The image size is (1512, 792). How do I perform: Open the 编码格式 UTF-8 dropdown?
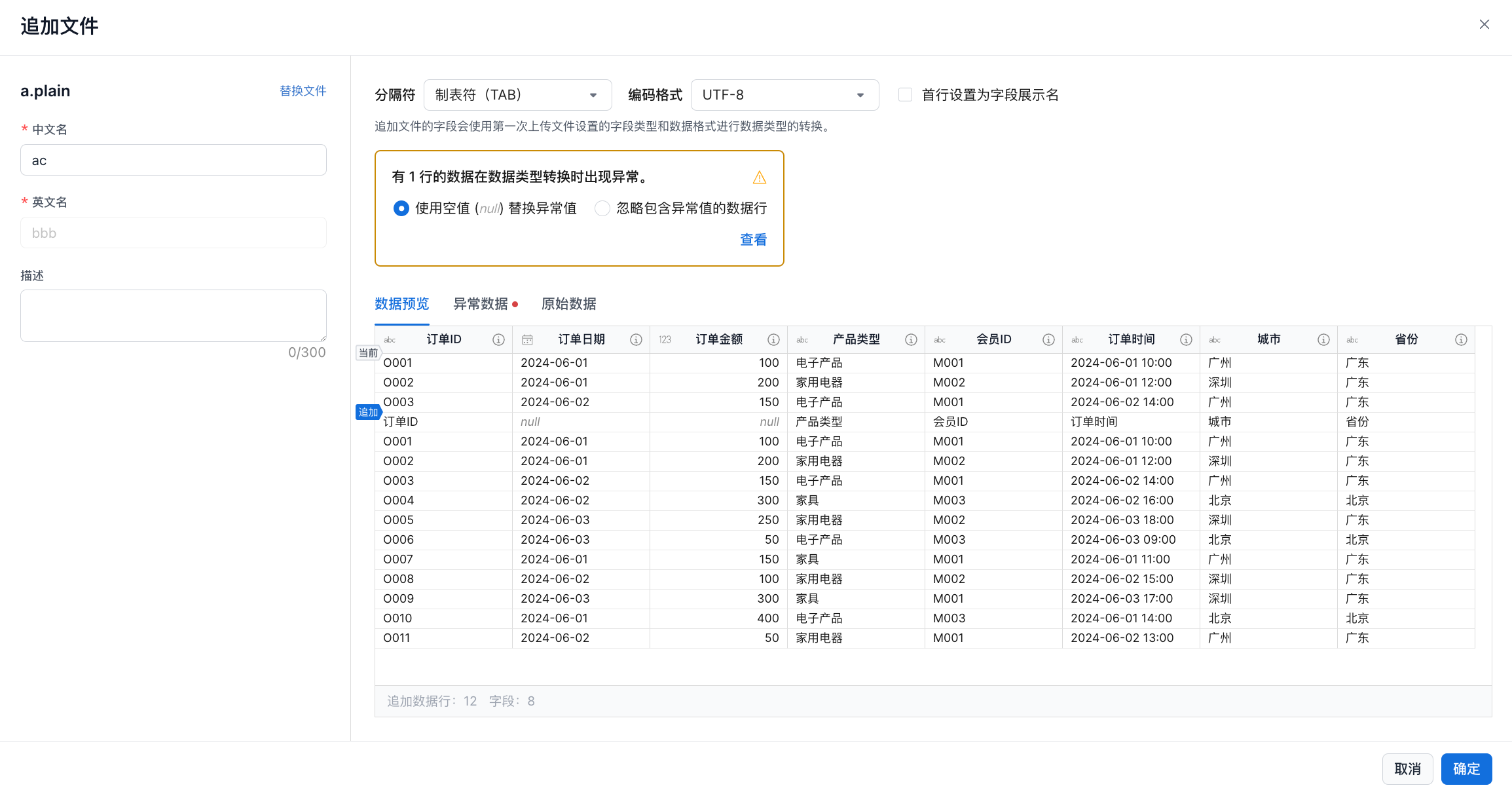pos(784,95)
